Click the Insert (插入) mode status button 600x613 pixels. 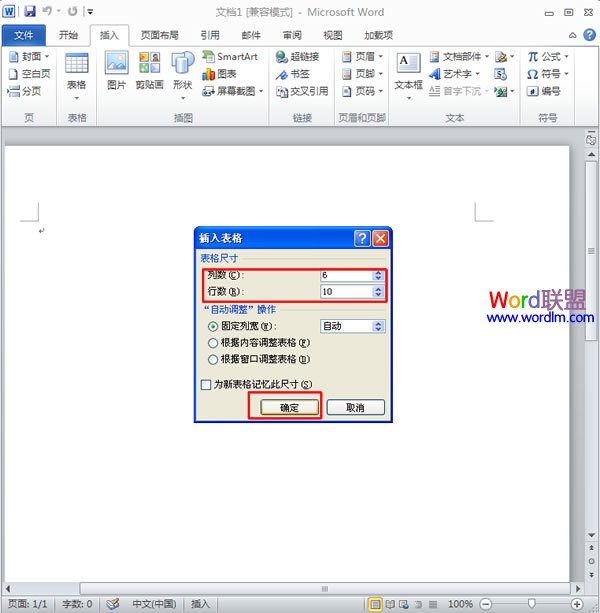click(x=200, y=604)
